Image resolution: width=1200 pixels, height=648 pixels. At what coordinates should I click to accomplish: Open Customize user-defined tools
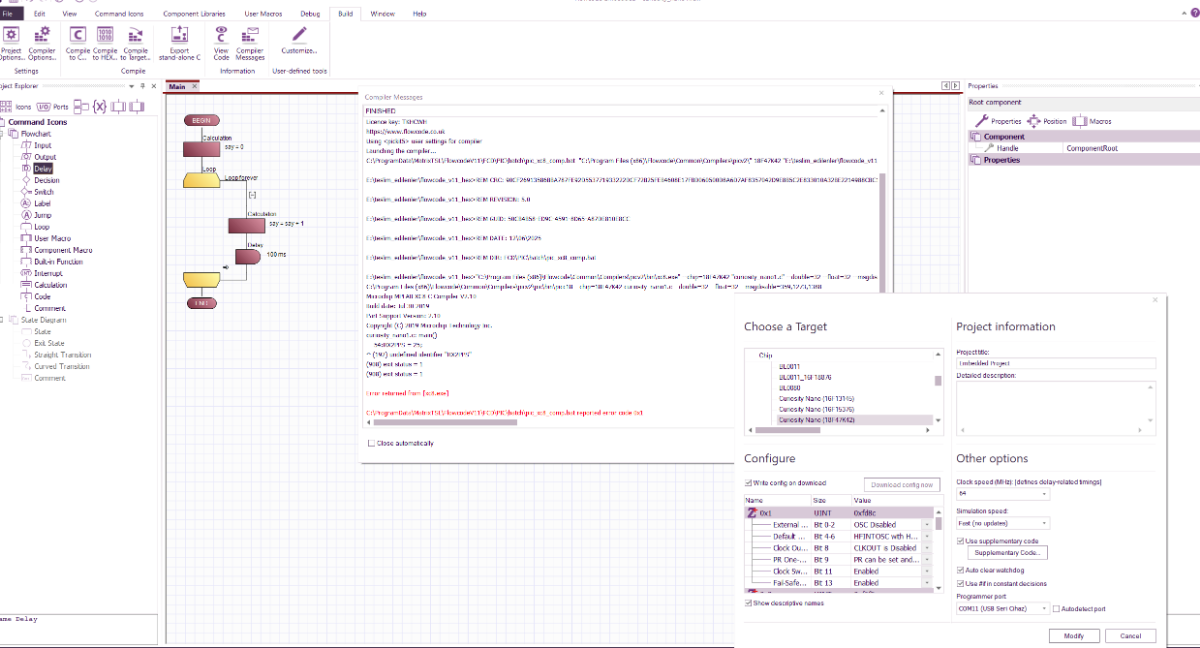coord(299,40)
